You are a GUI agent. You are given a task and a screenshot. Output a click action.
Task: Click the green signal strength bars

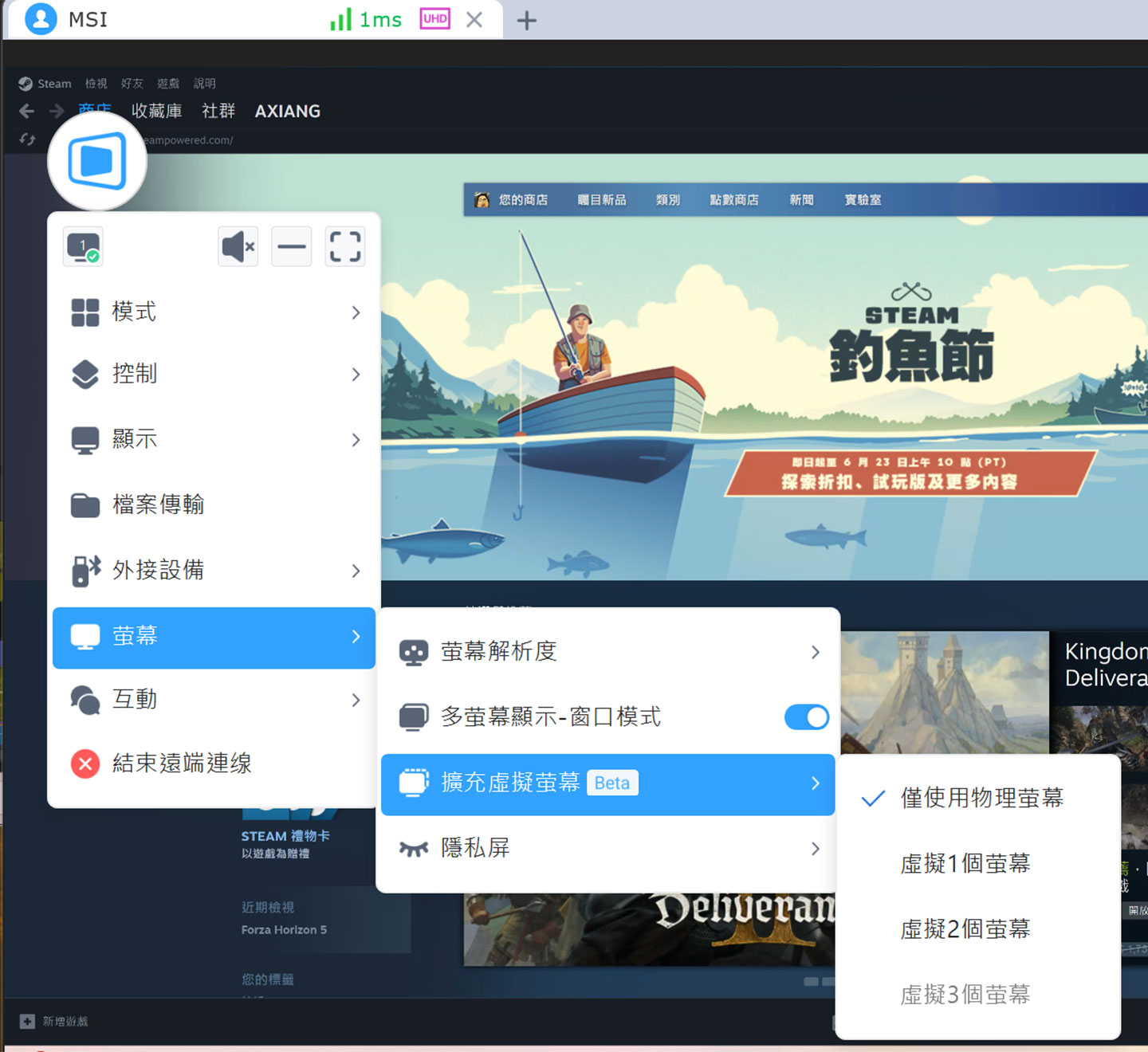(x=341, y=20)
